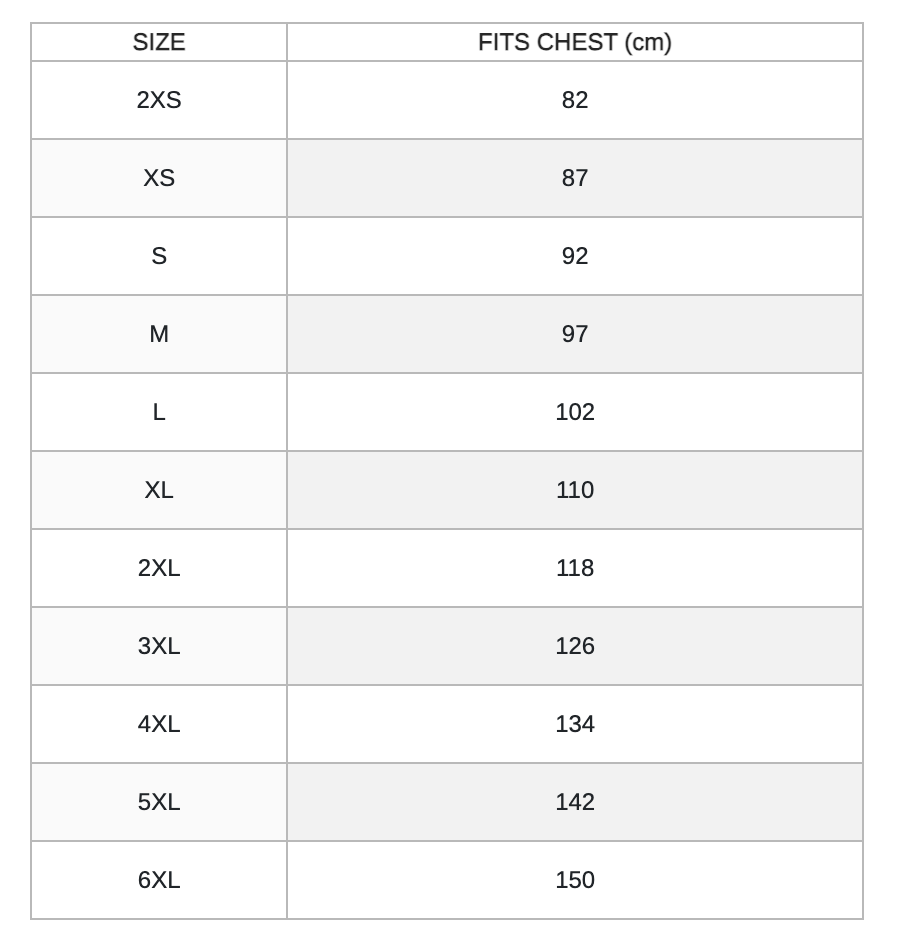This screenshot has width=898, height=944.
Task: Click the 3XL size cell
Action: [159, 646]
